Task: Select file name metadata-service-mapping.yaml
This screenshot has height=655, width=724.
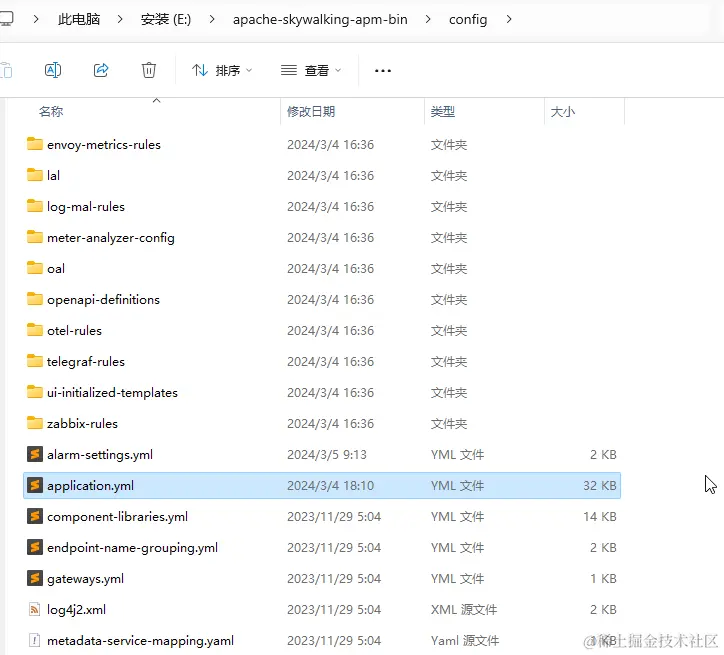Action: tap(140, 641)
